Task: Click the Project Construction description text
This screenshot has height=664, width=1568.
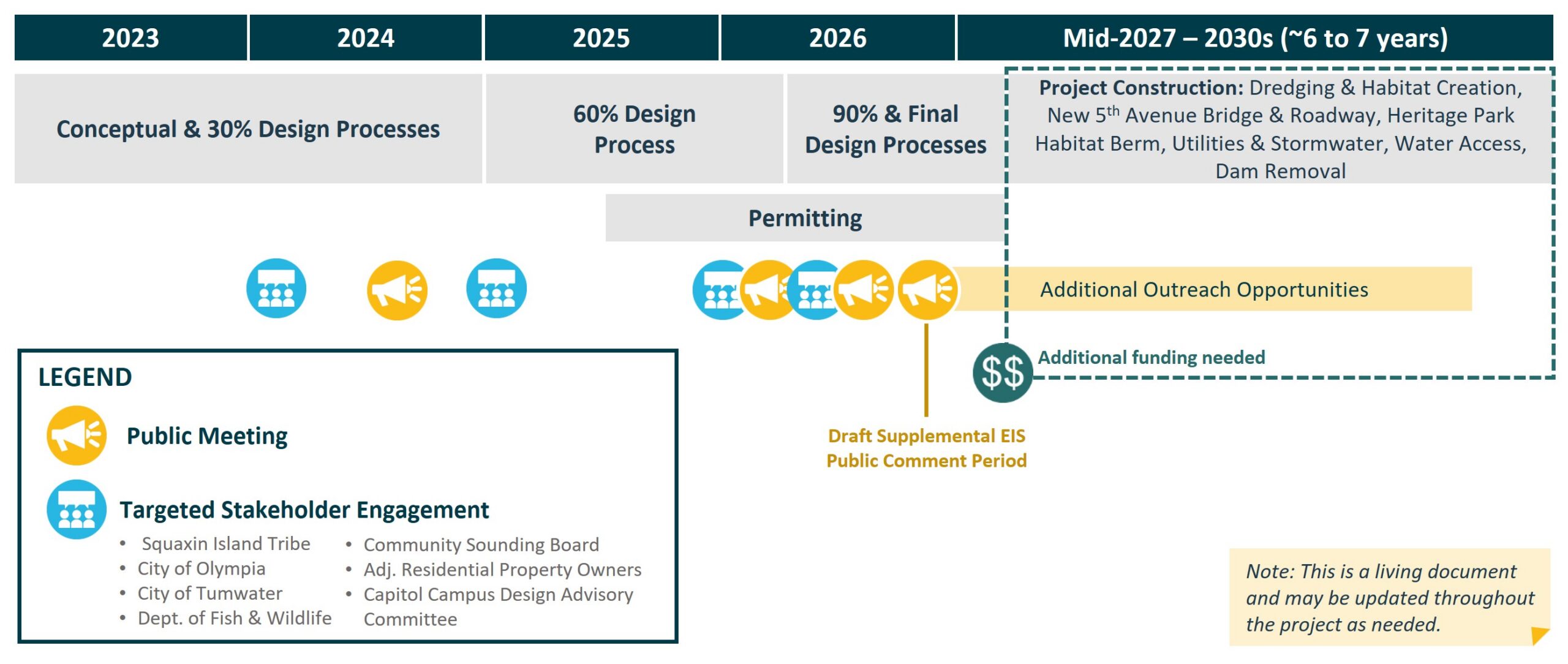Action: pyautogui.click(x=1280, y=129)
